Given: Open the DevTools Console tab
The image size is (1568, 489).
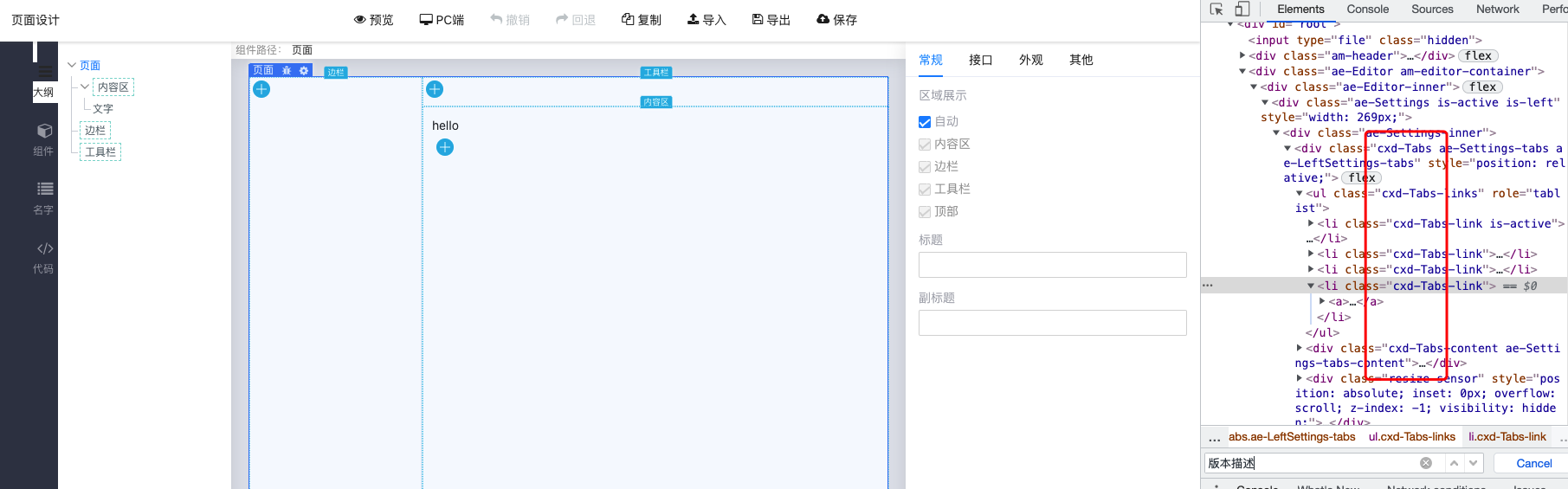Looking at the screenshot, I should pyautogui.click(x=1368, y=10).
